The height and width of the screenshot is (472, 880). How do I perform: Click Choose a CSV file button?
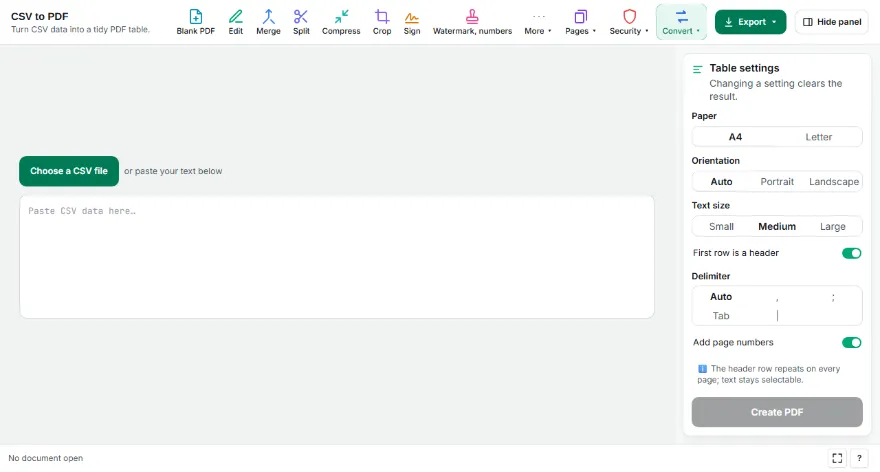click(x=69, y=171)
